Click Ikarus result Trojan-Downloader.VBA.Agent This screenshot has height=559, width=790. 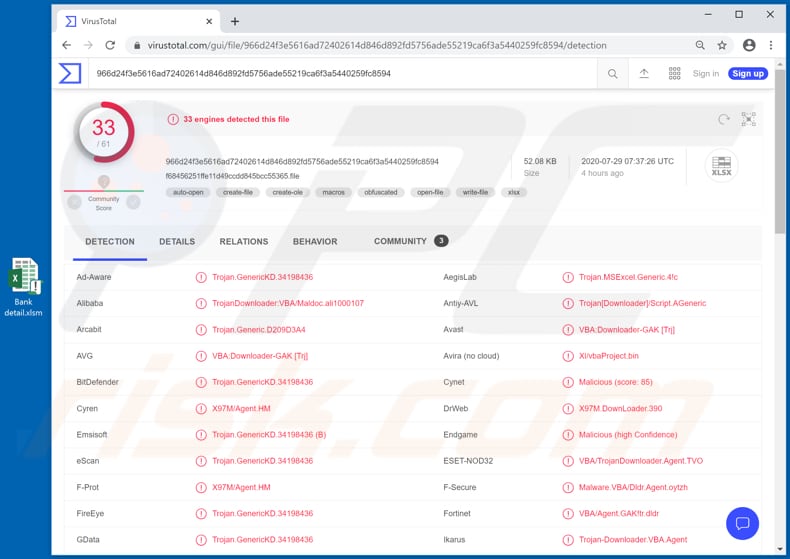point(633,540)
